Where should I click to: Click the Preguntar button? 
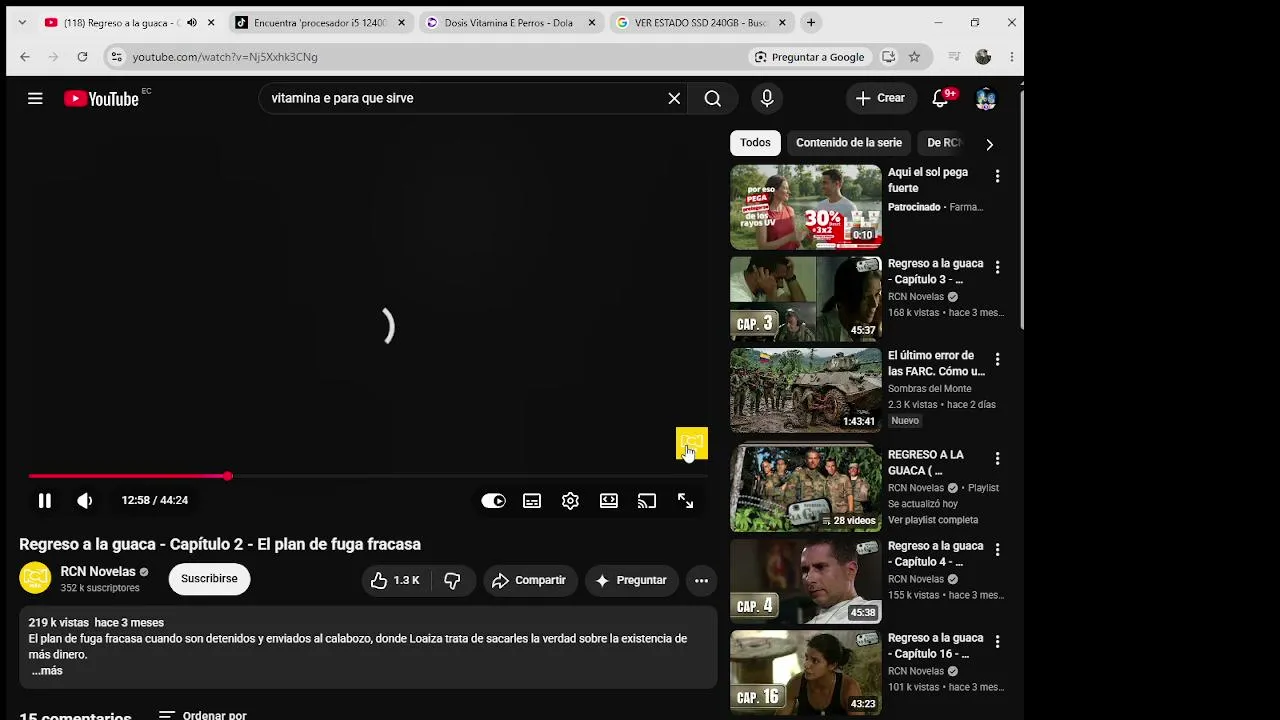pyautogui.click(x=631, y=580)
